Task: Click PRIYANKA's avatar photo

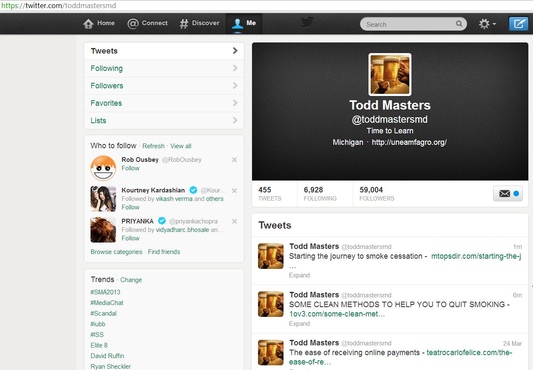Action: click(x=103, y=230)
